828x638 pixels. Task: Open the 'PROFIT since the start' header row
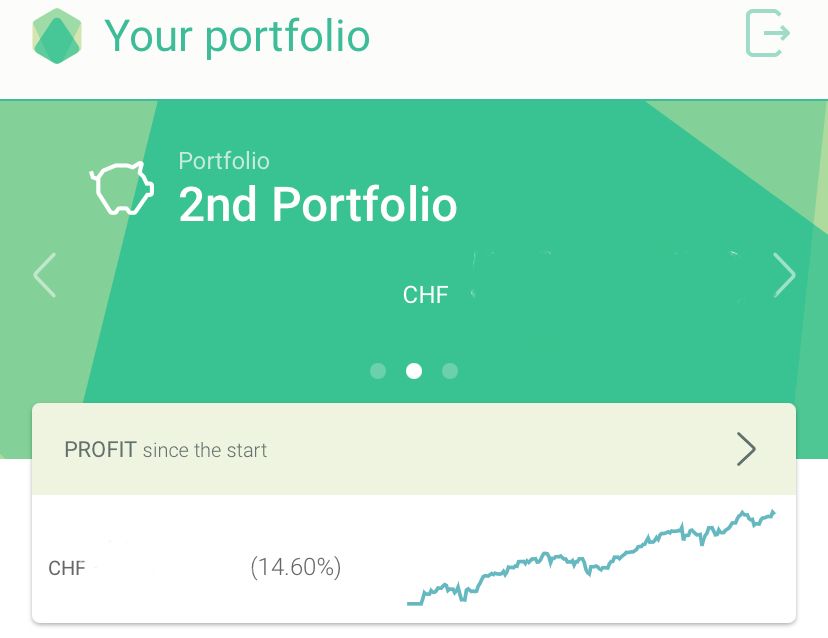(x=414, y=449)
